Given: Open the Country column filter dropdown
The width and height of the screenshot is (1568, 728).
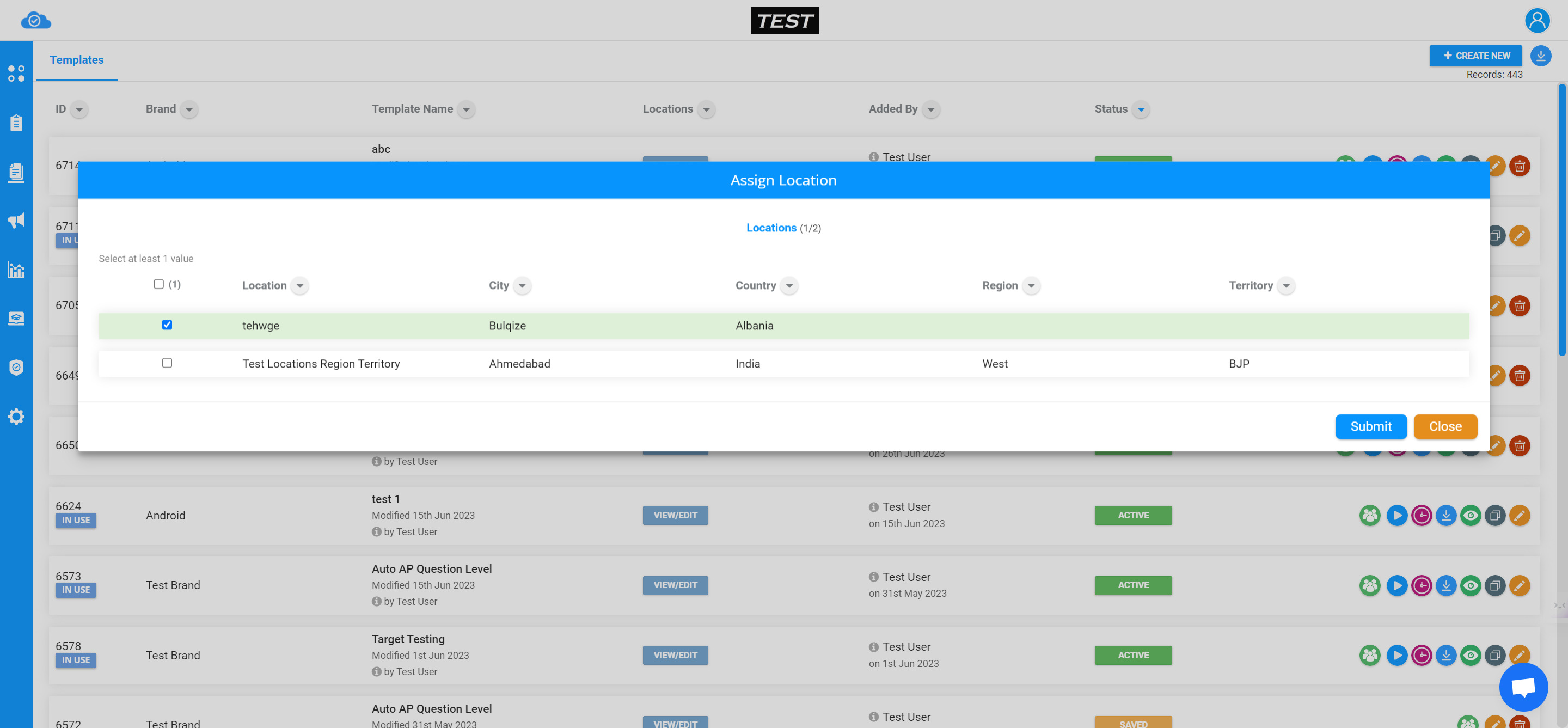Looking at the screenshot, I should (789, 285).
